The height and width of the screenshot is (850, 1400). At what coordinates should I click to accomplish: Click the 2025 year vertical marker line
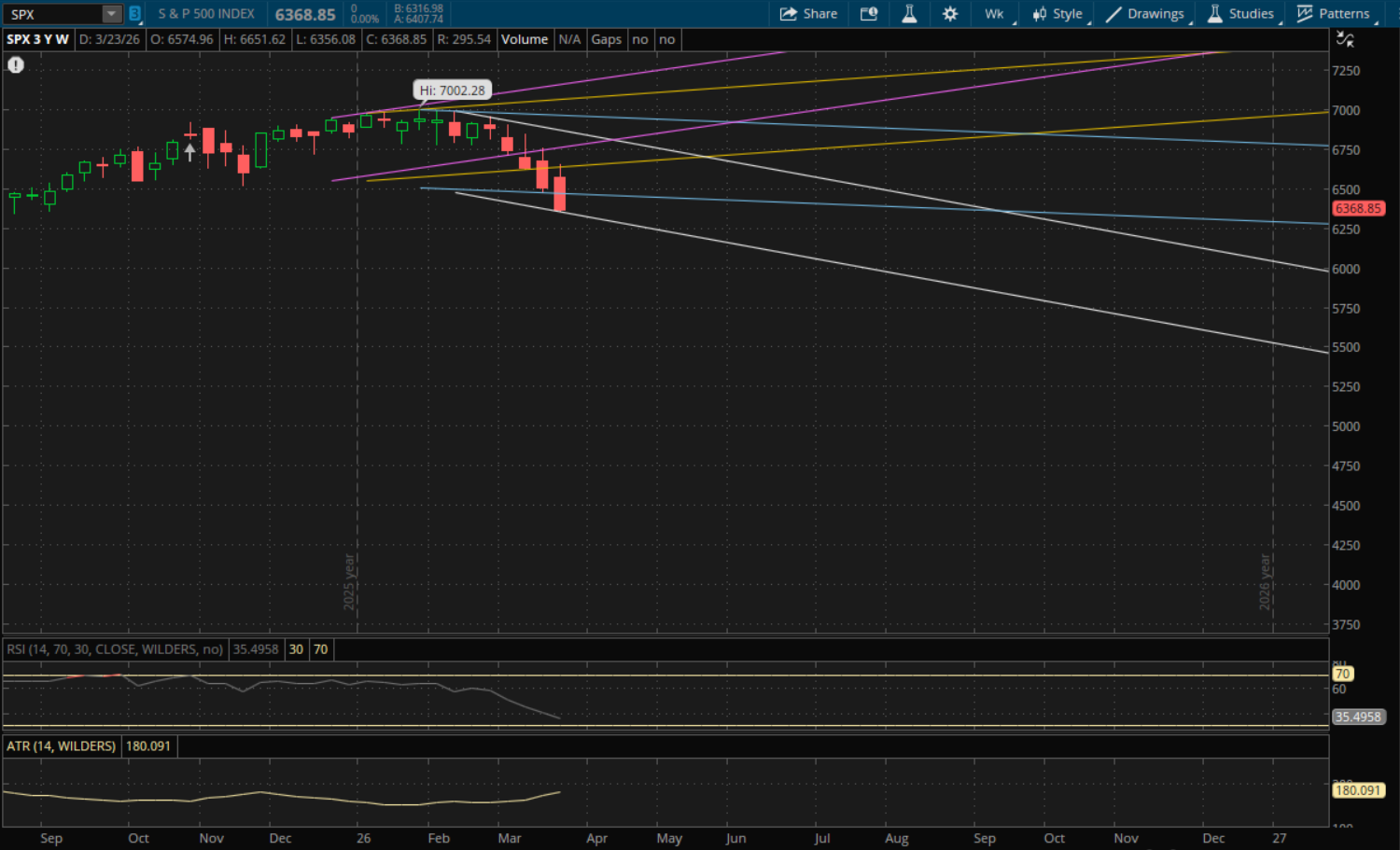[x=357, y=373]
